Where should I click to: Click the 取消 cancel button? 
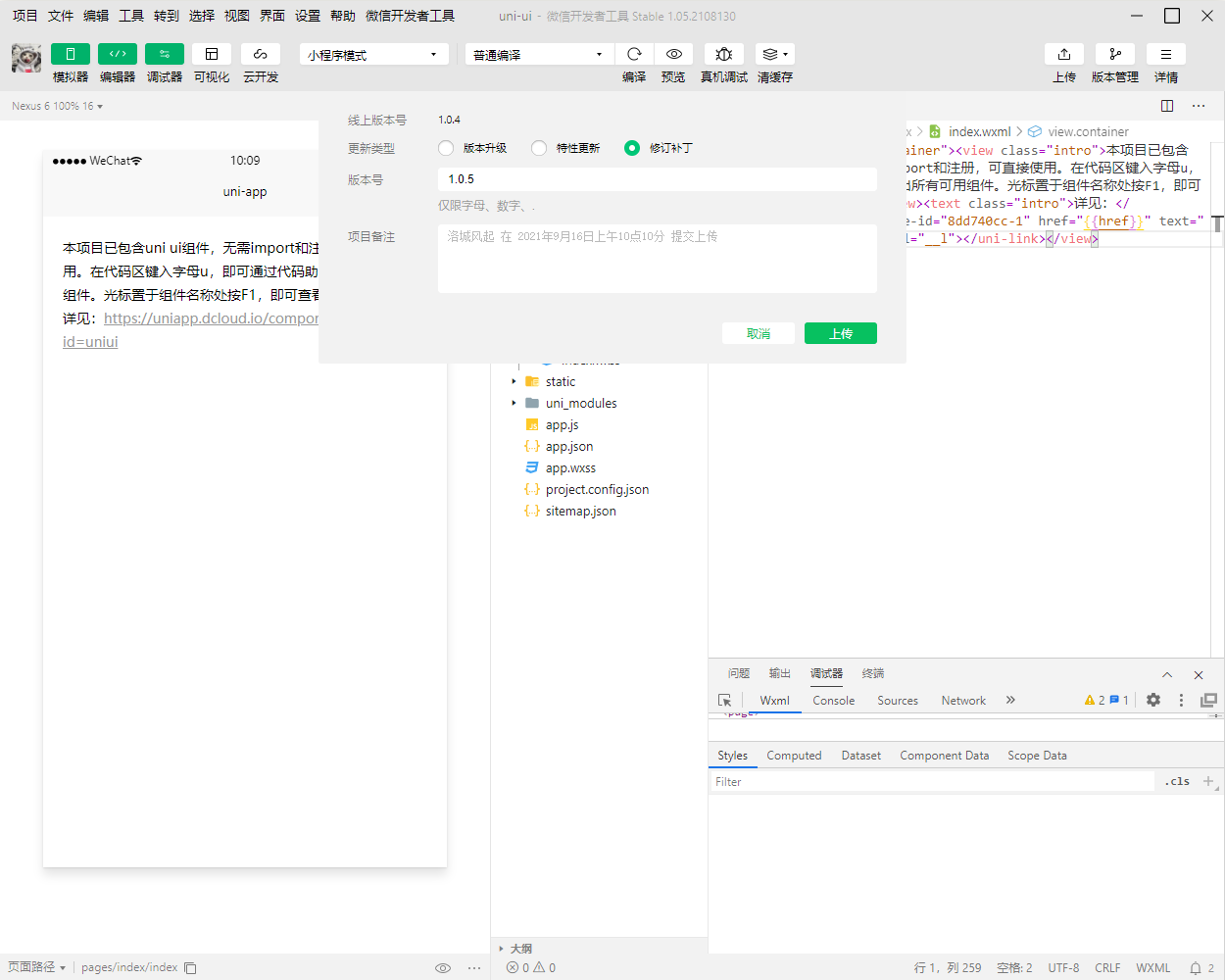coord(759,333)
